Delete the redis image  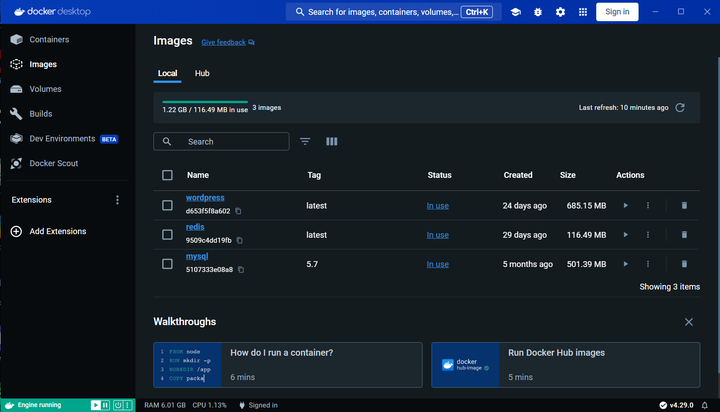pyautogui.click(x=684, y=235)
